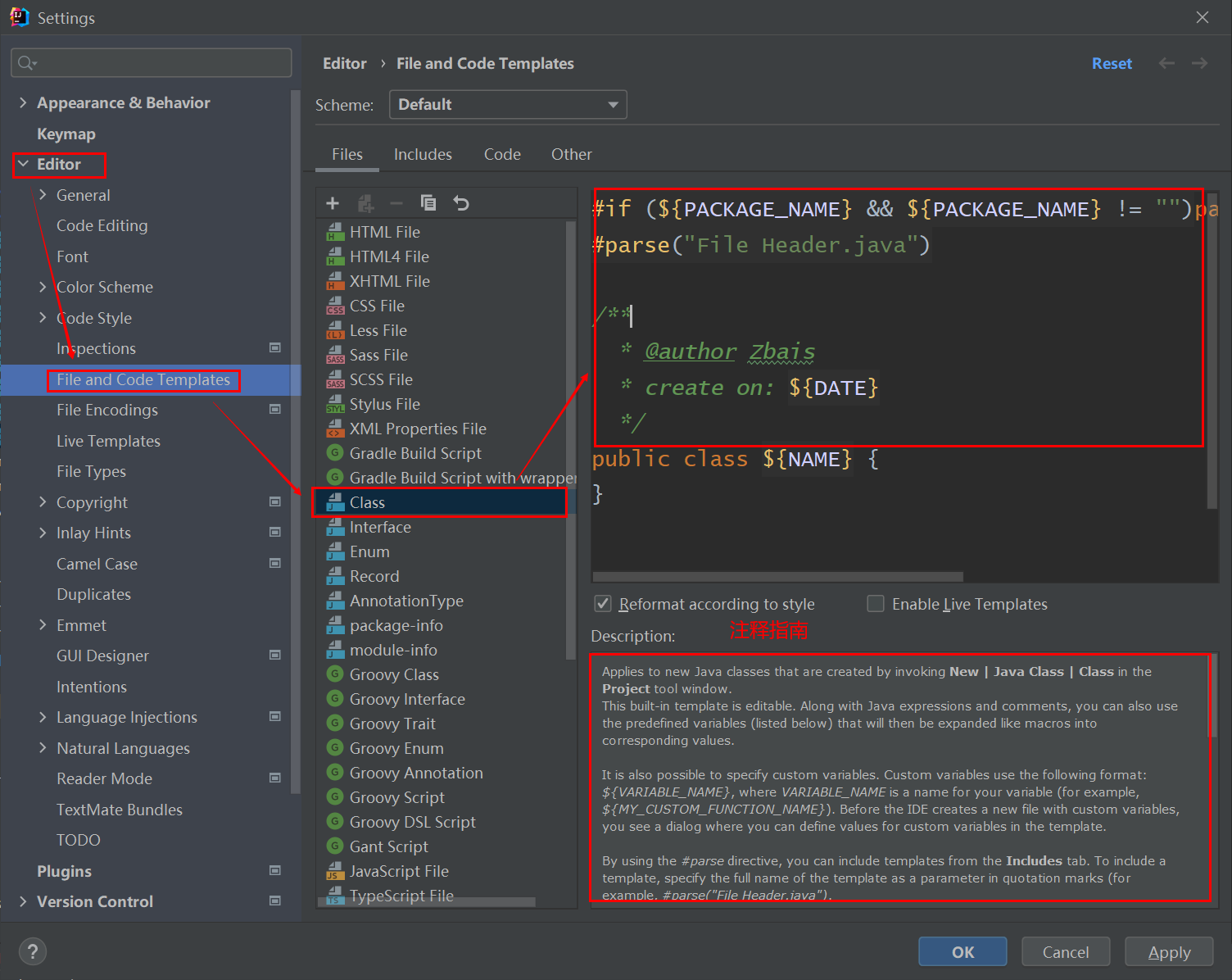Click the Copy Template icon
This screenshot has height=980, width=1232.
pyautogui.click(x=428, y=203)
